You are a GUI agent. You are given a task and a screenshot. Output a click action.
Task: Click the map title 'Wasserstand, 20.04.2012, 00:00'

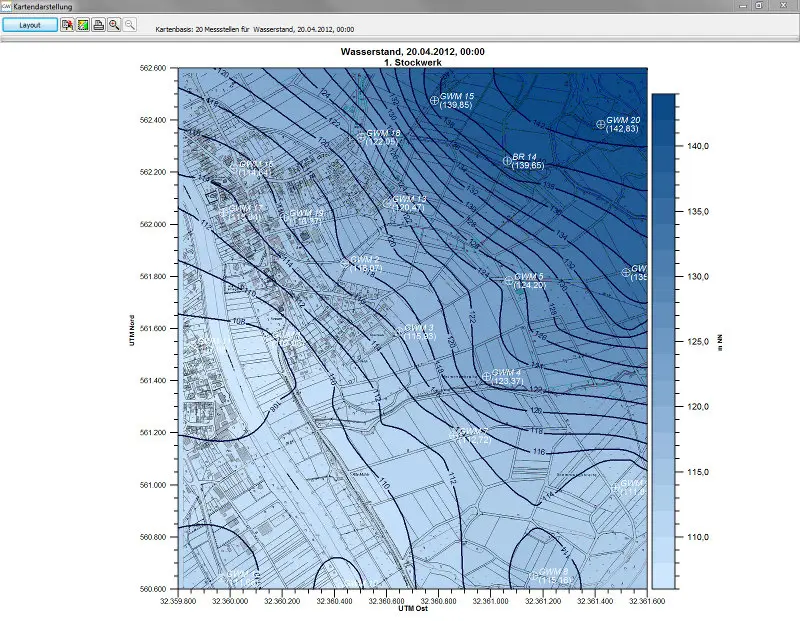click(x=412, y=52)
